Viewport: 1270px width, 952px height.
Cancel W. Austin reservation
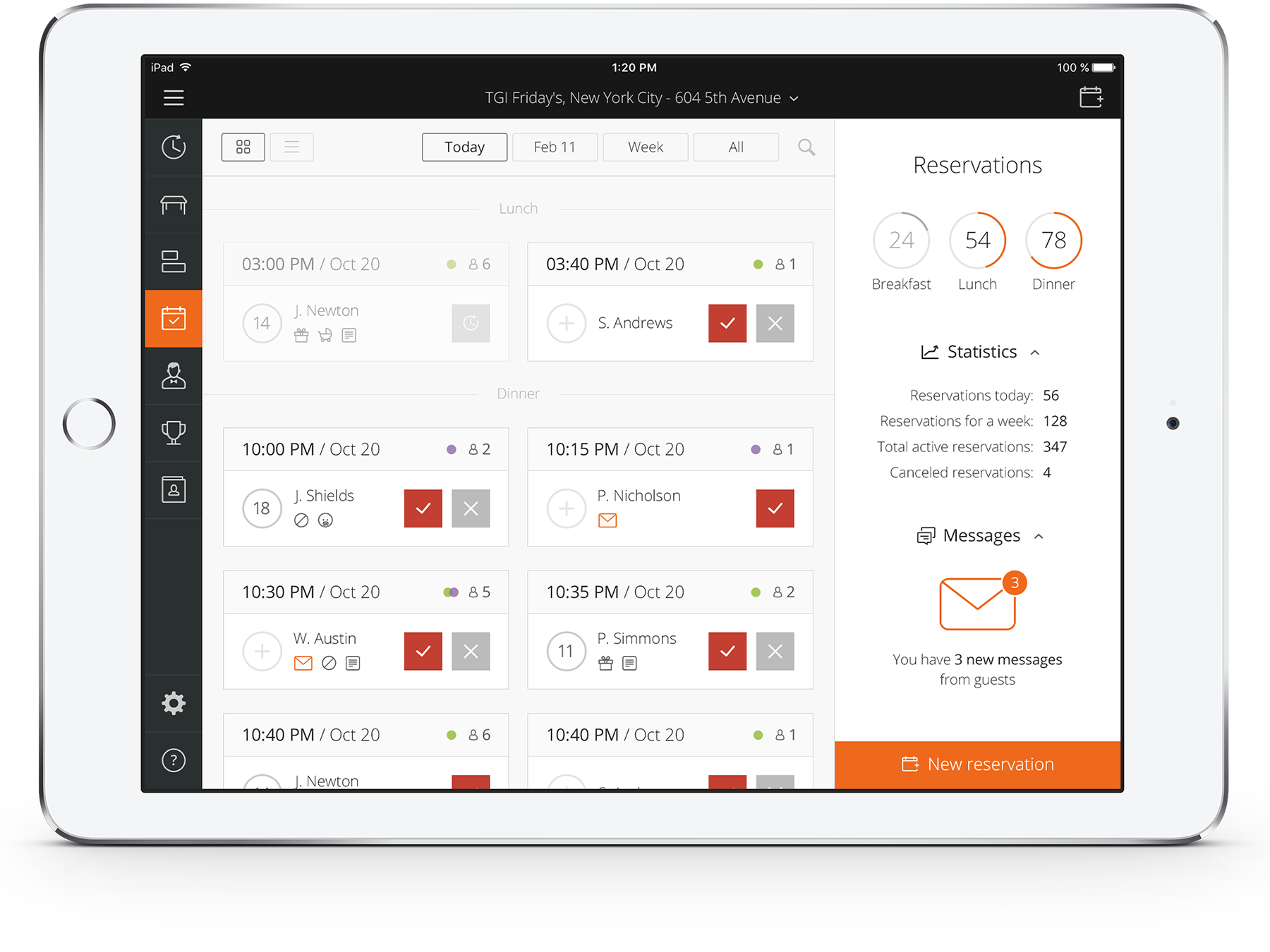471,651
